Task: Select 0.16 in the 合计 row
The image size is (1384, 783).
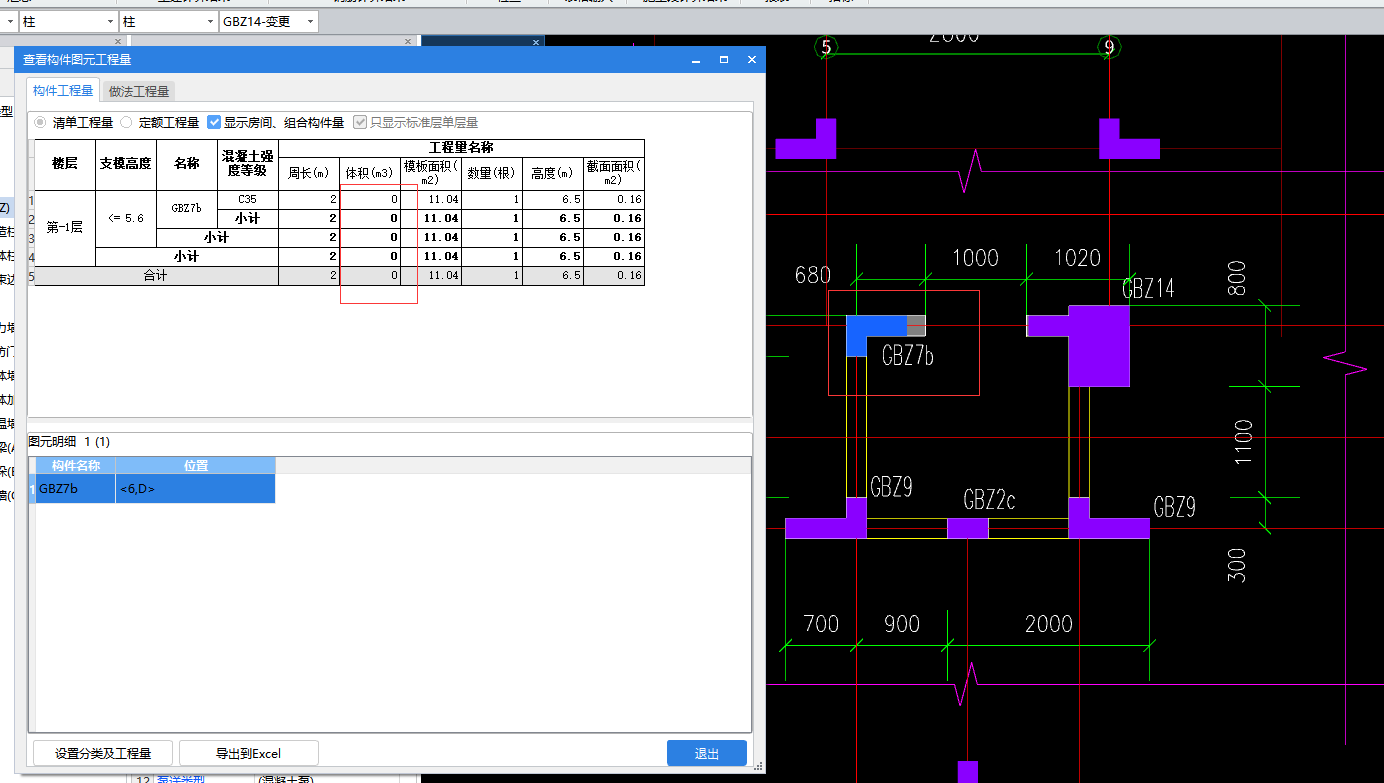Action: (x=614, y=275)
